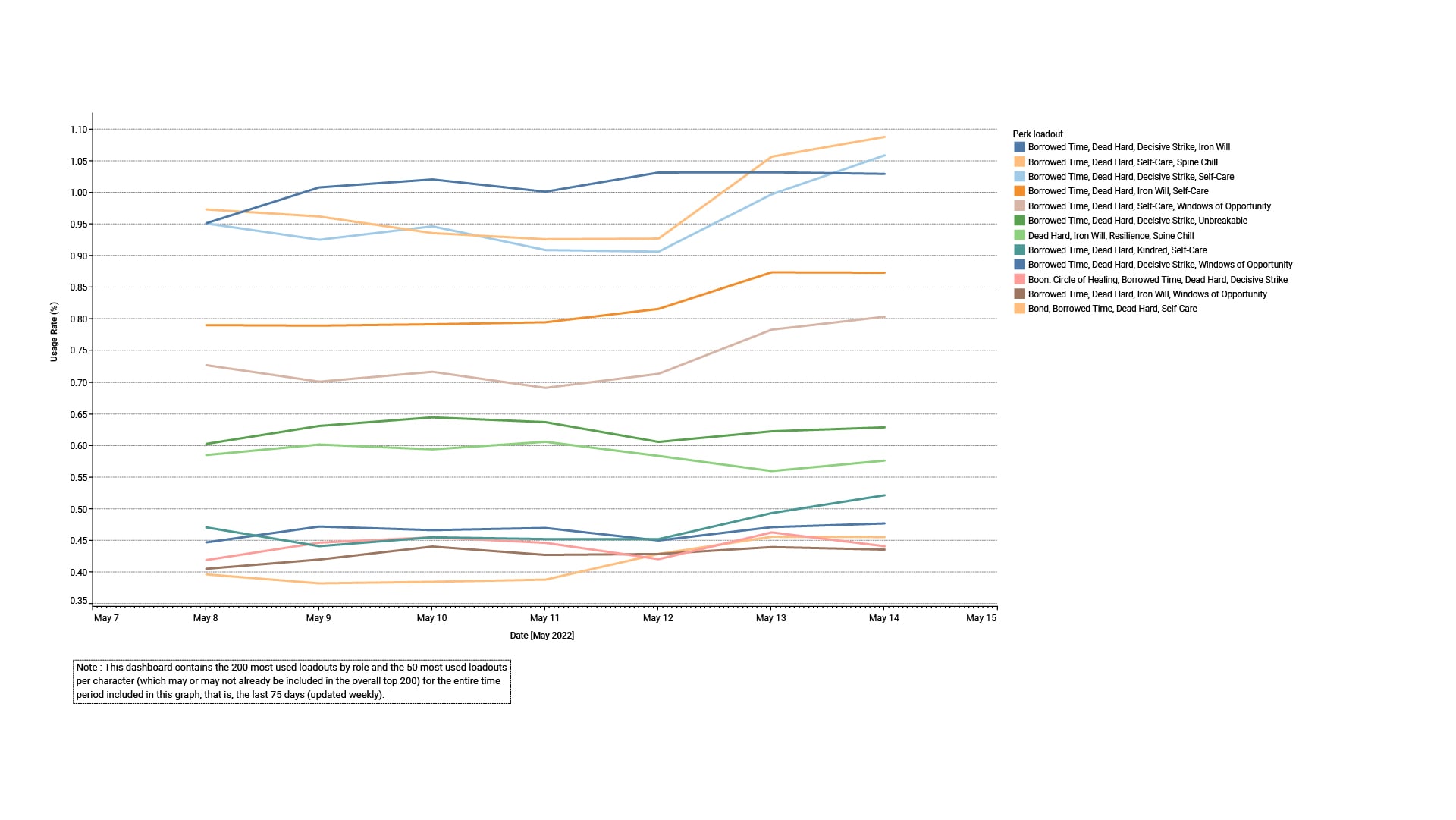Click the pink swatch for Boon: Circle of Healing loadout

coord(1019,279)
